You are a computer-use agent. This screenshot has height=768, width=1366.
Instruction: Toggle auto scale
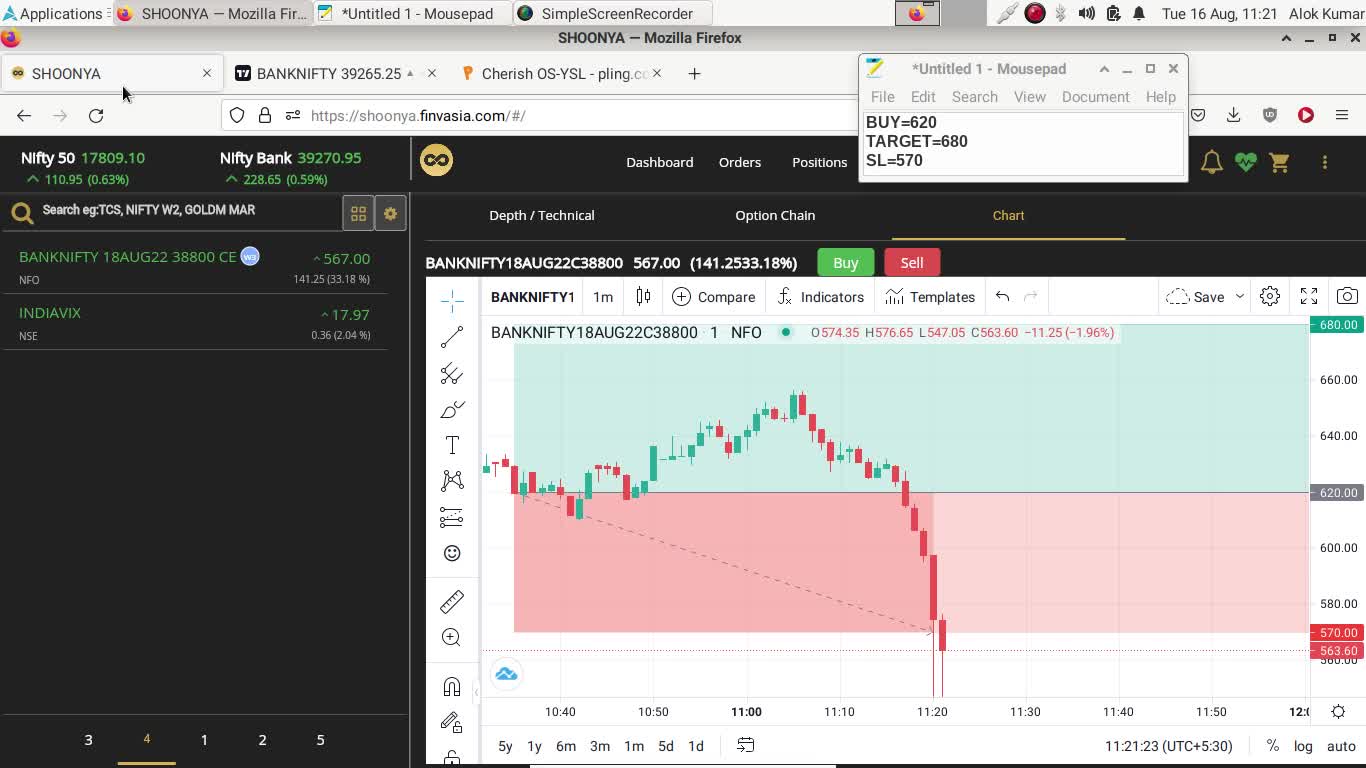(1341, 746)
